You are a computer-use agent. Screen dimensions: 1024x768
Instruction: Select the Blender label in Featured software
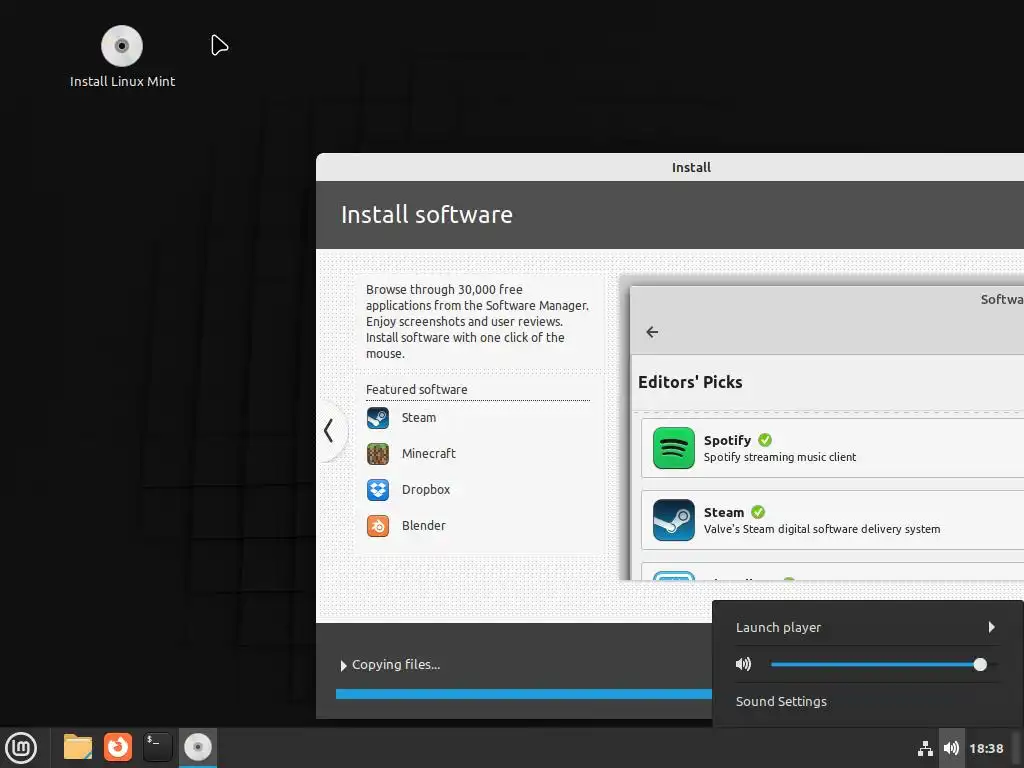(x=423, y=526)
